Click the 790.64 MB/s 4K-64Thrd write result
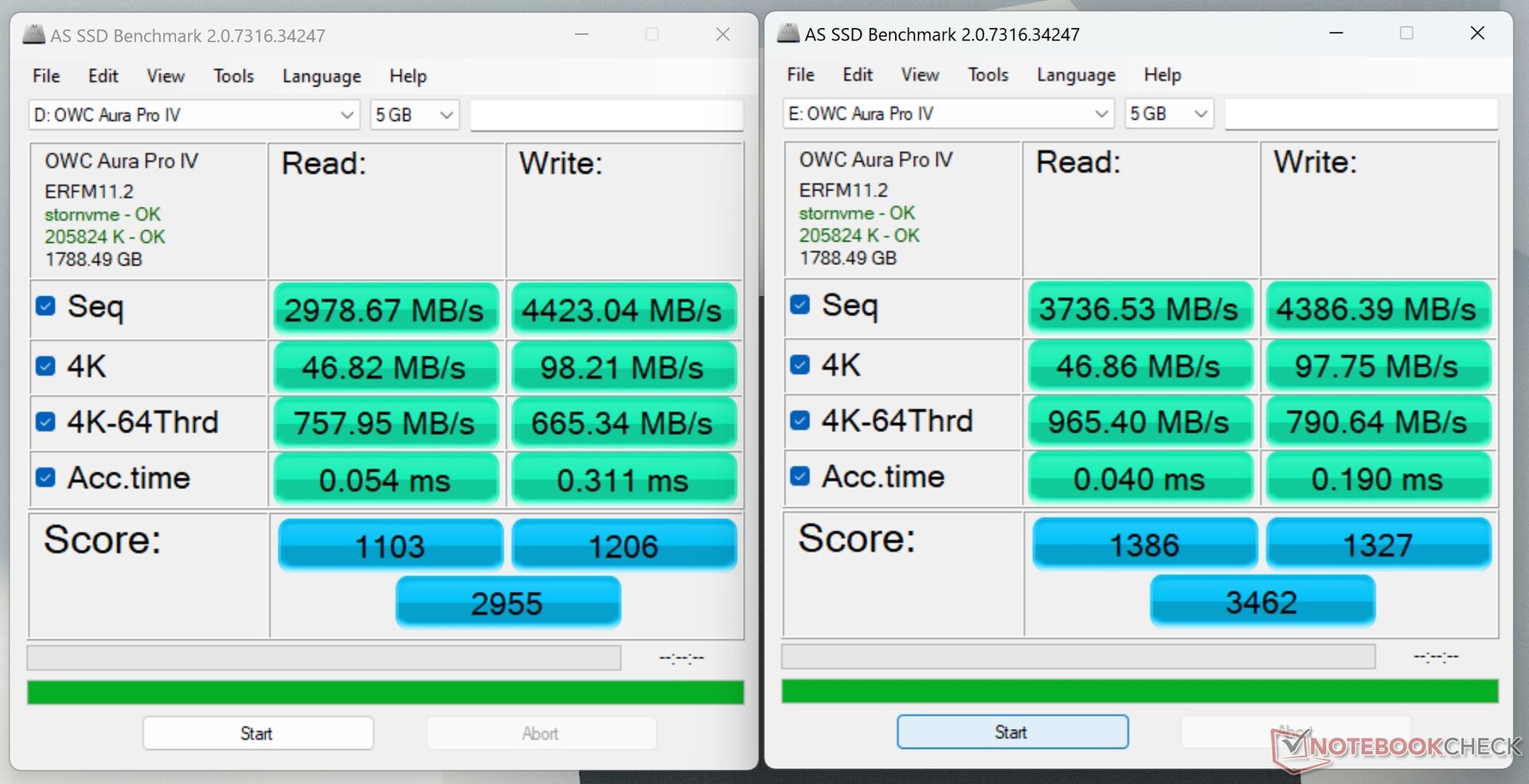The image size is (1529, 784). (x=1378, y=420)
